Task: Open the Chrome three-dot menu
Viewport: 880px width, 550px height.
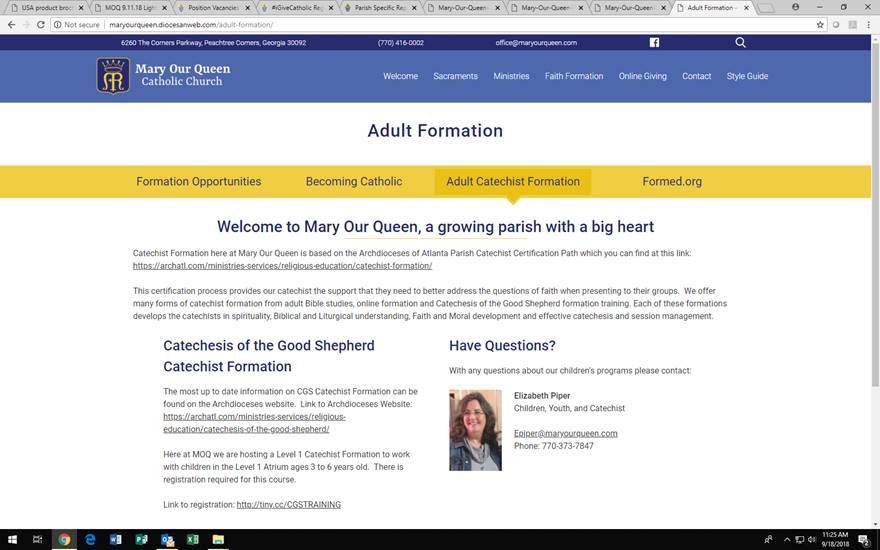Action: (867, 24)
